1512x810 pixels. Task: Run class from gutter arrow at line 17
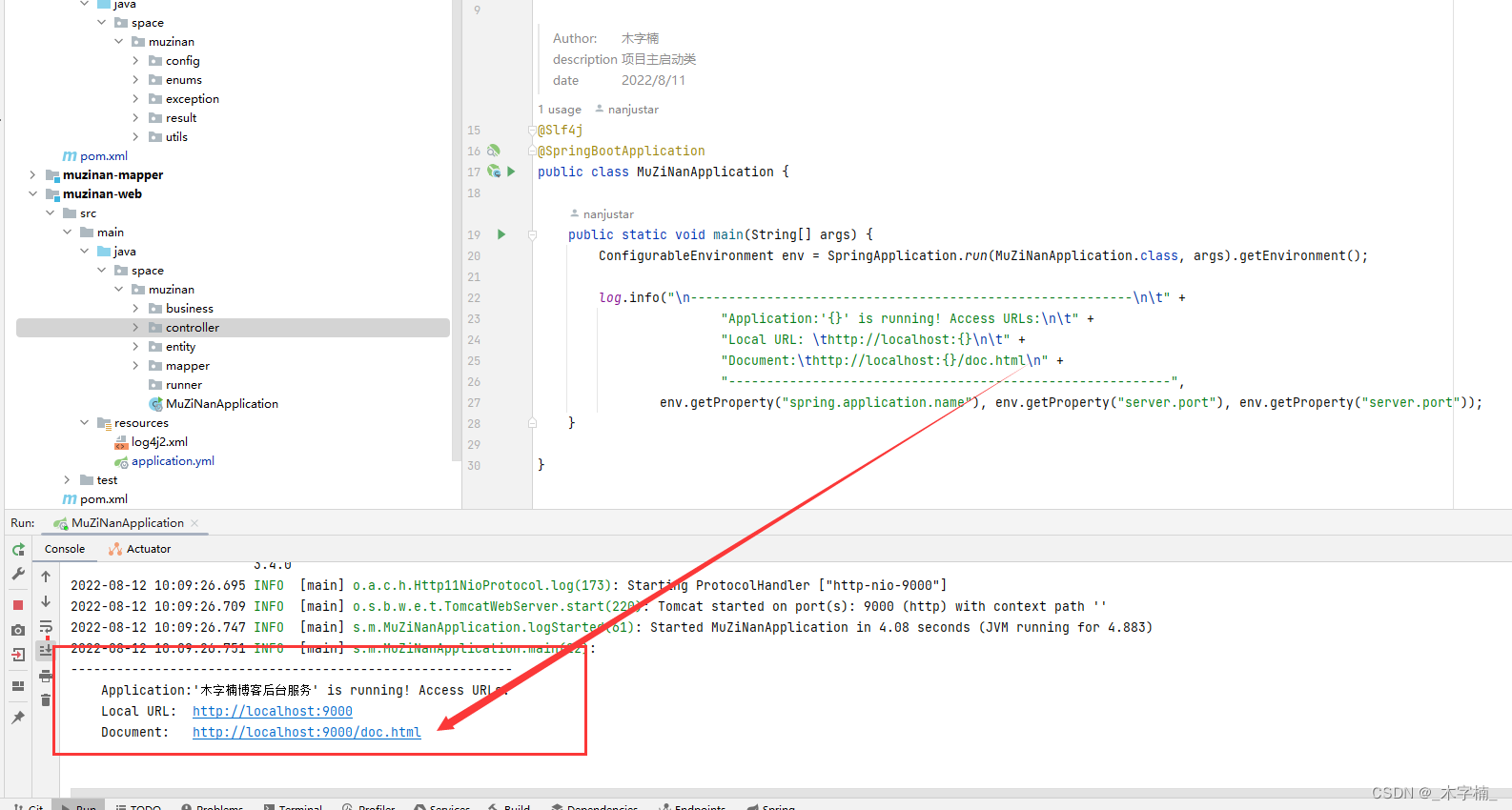pos(511,172)
